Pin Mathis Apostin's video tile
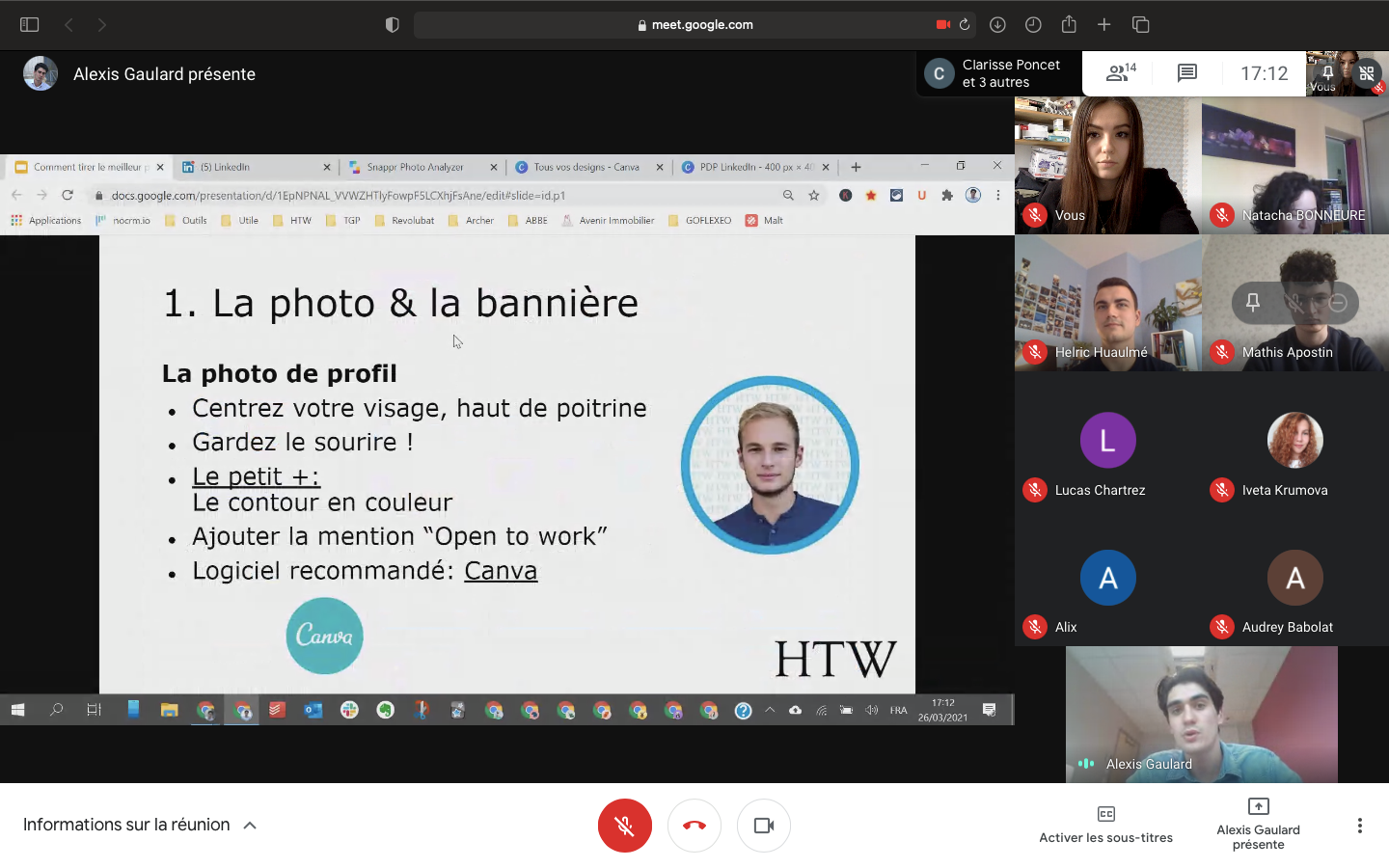 click(x=1252, y=303)
